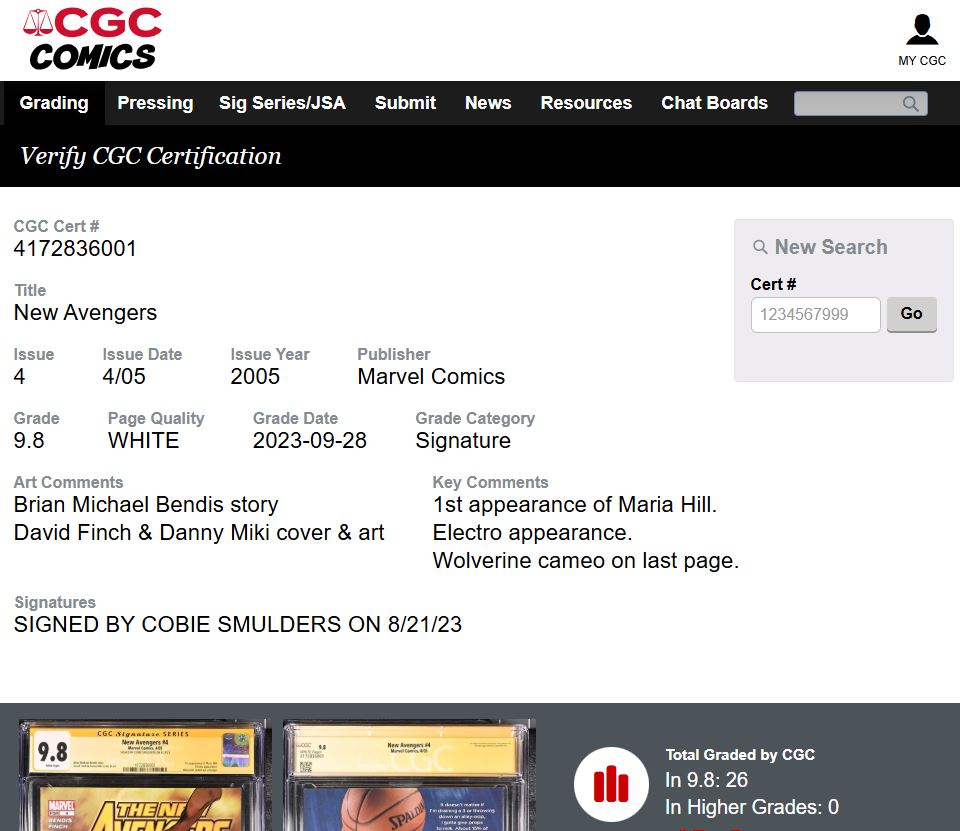Click the In Higher Grades: 0 count
Image resolution: width=960 pixels, height=831 pixels.
pyautogui.click(x=752, y=807)
